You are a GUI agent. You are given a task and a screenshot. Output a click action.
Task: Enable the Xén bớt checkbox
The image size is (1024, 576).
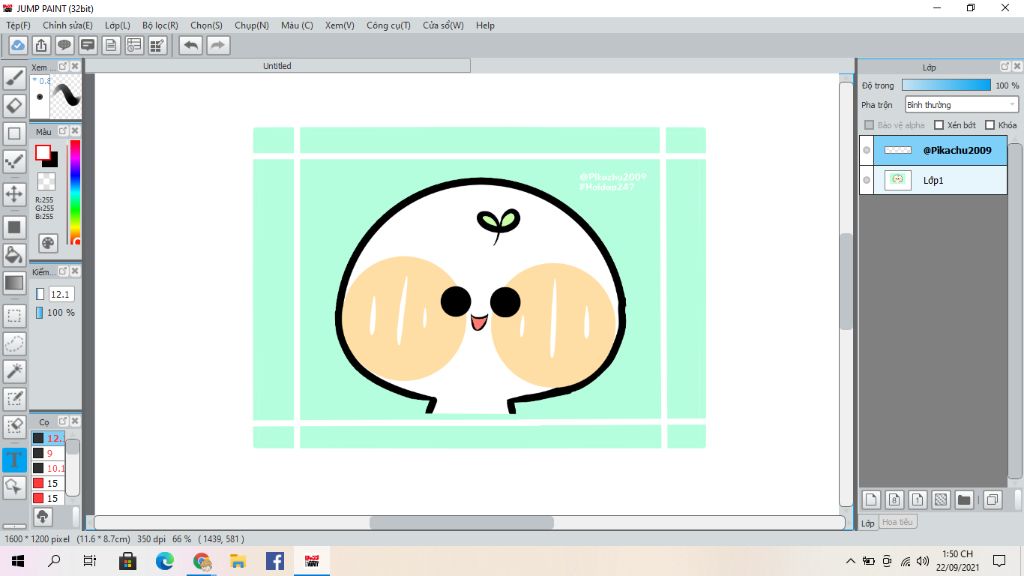(x=939, y=125)
